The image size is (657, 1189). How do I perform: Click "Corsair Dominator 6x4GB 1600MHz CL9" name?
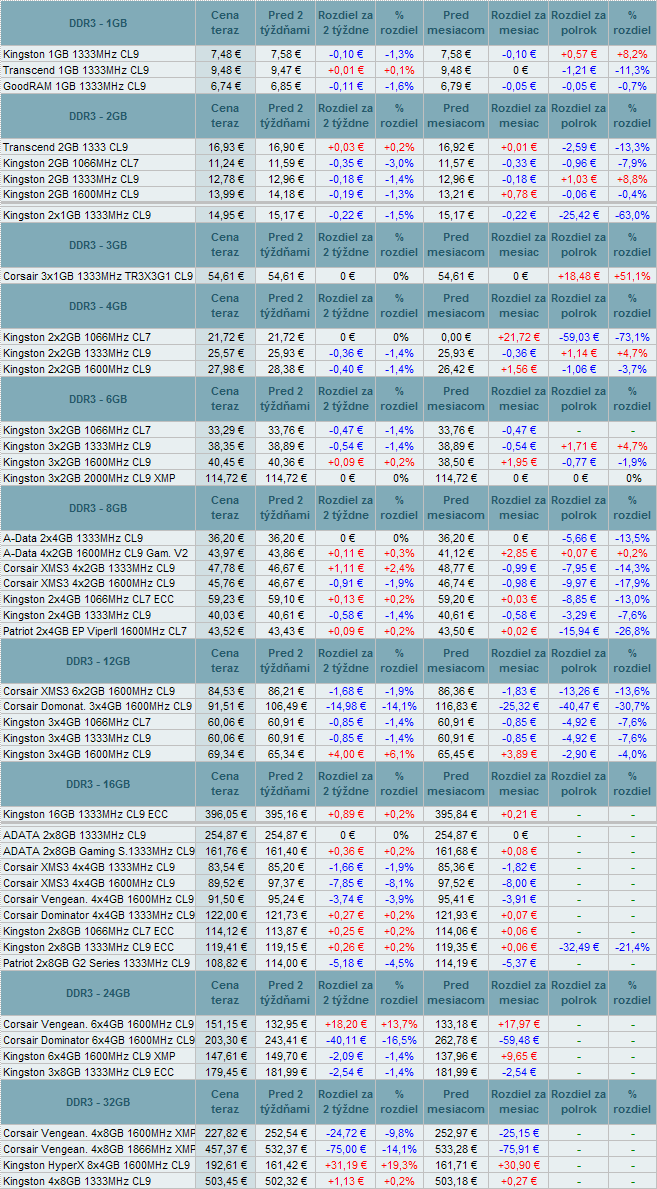tap(99, 1040)
